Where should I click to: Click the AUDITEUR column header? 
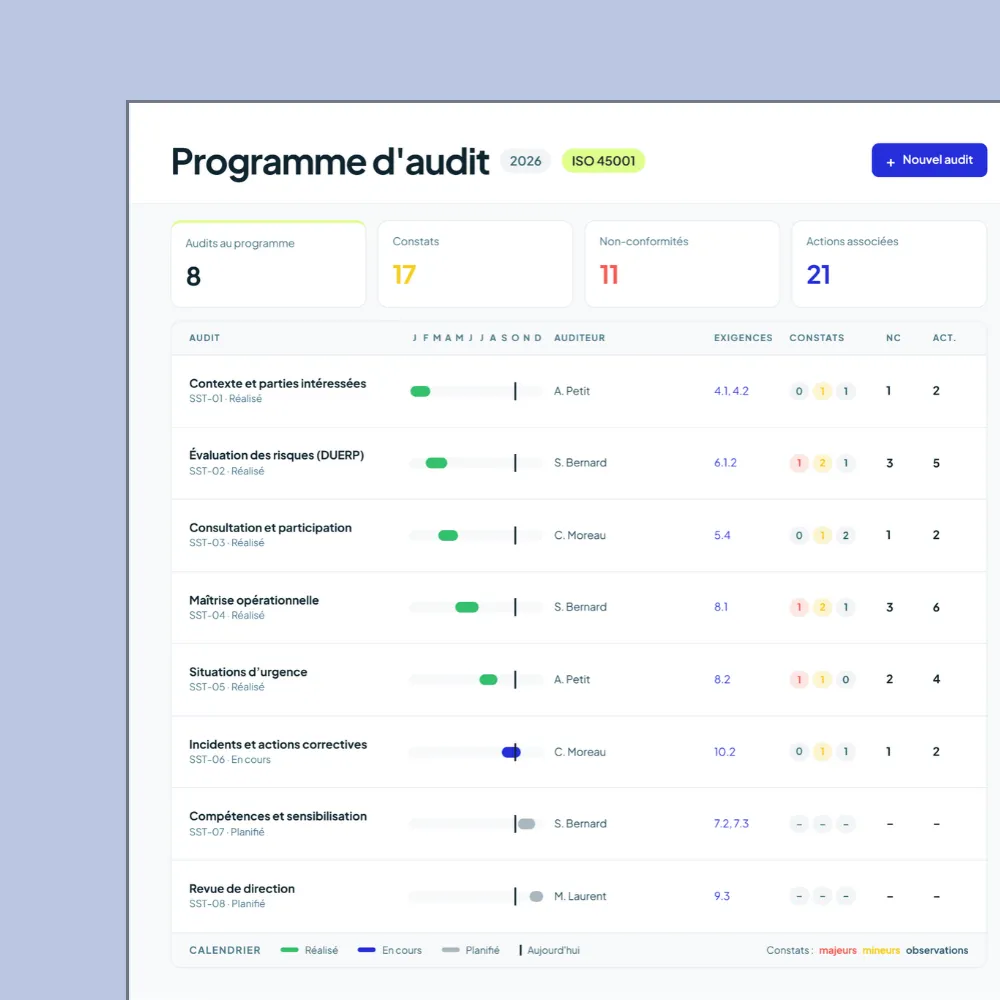tap(580, 338)
